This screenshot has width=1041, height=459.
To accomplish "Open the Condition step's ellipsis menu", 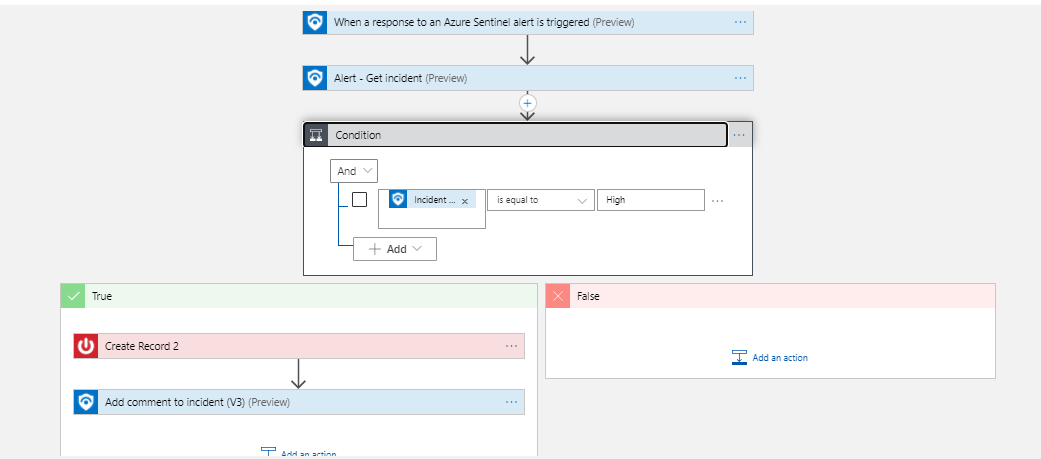I will [739, 135].
